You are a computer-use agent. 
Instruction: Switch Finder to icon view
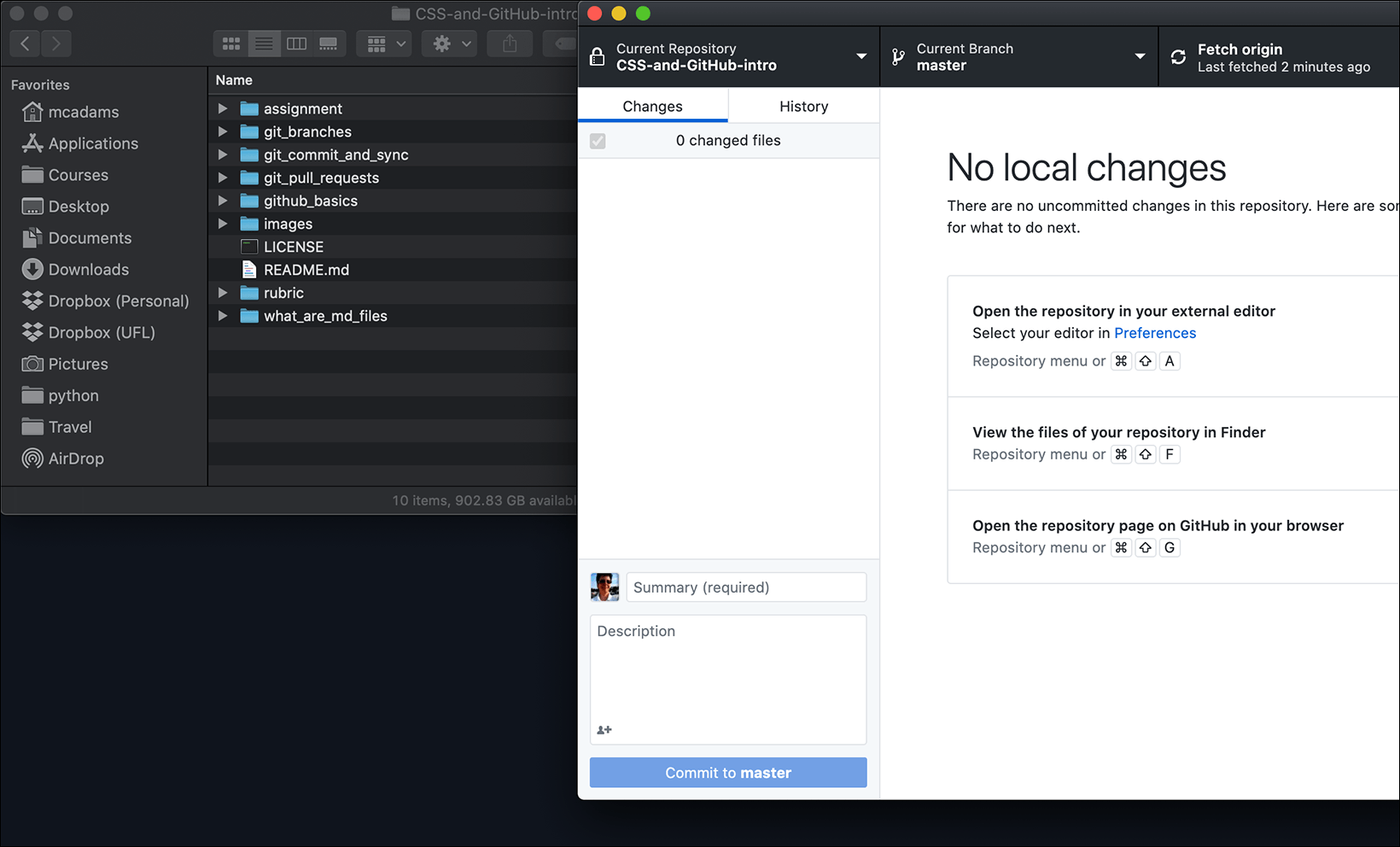(x=230, y=44)
